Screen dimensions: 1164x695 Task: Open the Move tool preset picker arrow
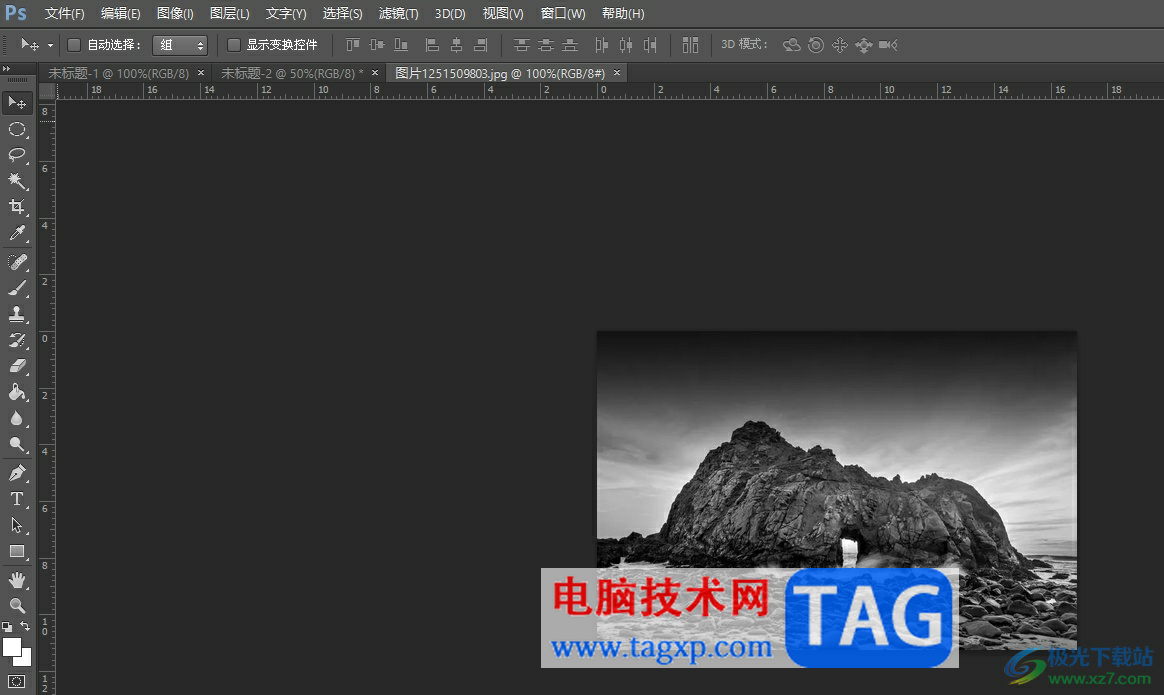coord(50,45)
